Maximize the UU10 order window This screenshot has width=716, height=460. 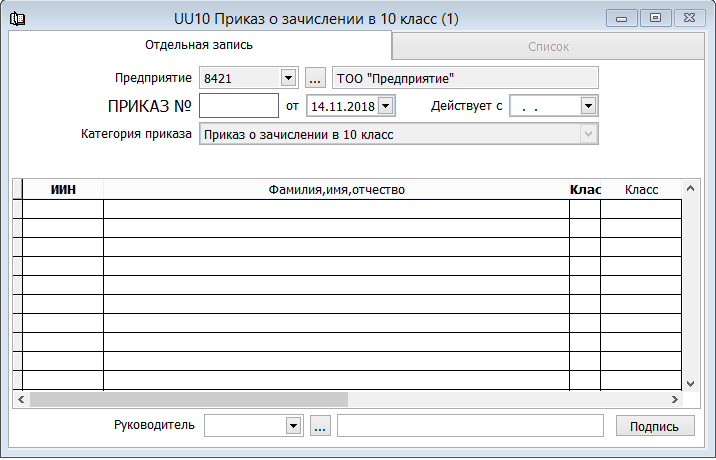(x=656, y=18)
